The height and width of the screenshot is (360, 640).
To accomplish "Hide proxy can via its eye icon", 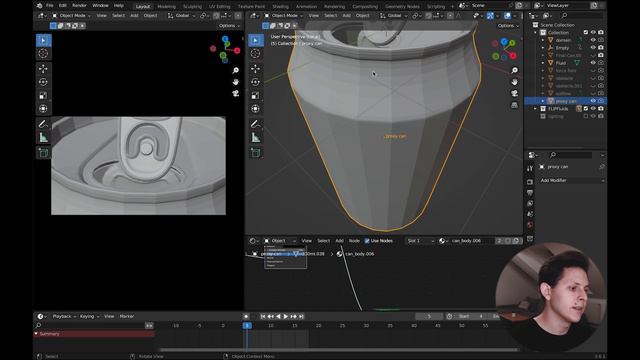I will click(x=593, y=101).
